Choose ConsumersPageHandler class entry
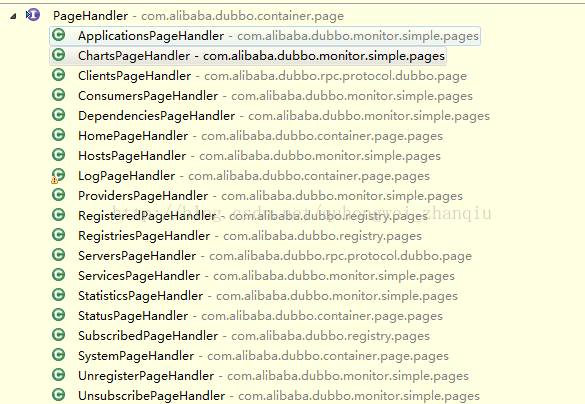The width and height of the screenshot is (585, 404). pos(275,96)
